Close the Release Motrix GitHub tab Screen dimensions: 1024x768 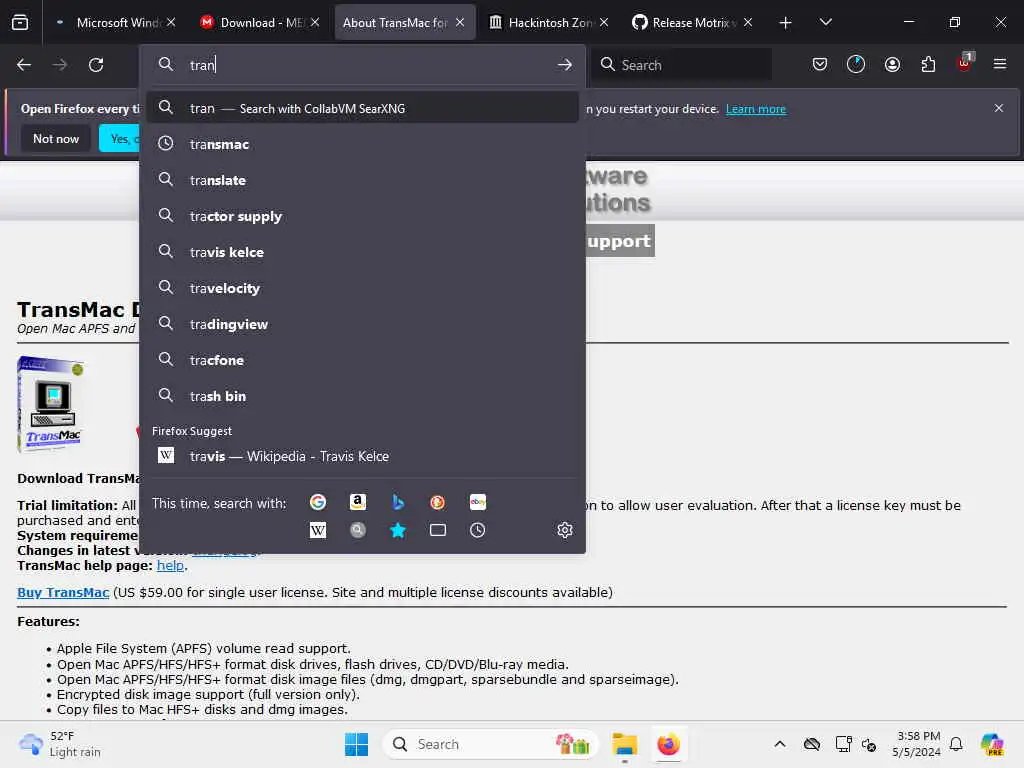(748, 23)
